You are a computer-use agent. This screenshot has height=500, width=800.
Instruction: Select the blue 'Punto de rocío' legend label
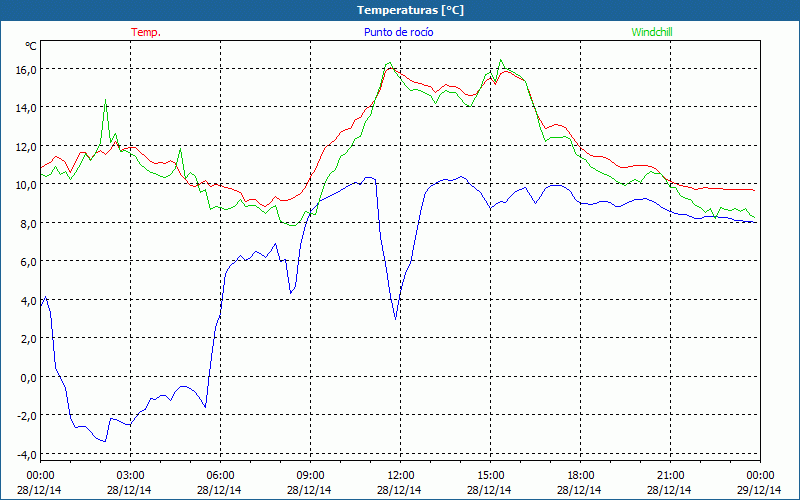(x=398, y=32)
